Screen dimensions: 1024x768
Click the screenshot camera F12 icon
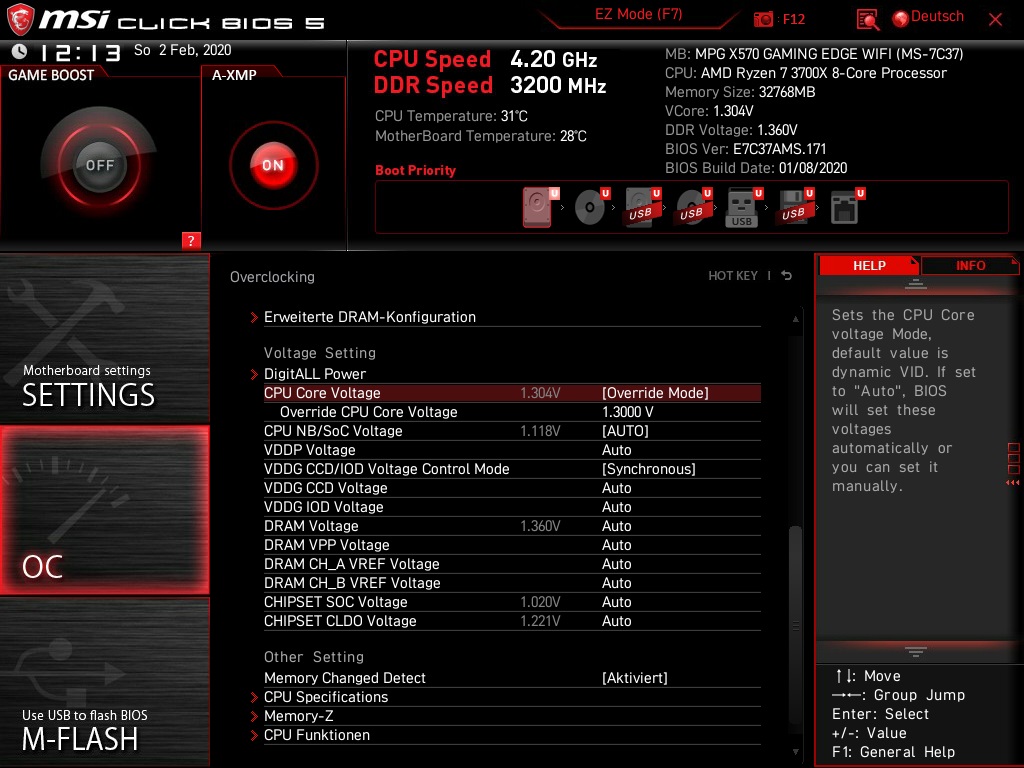coord(763,17)
